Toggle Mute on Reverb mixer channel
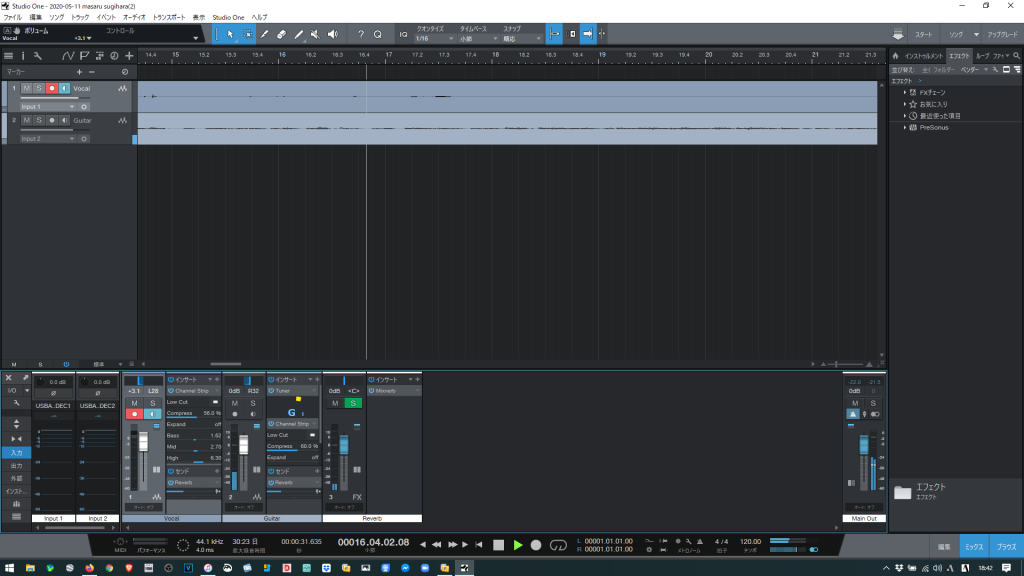 (335, 403)
